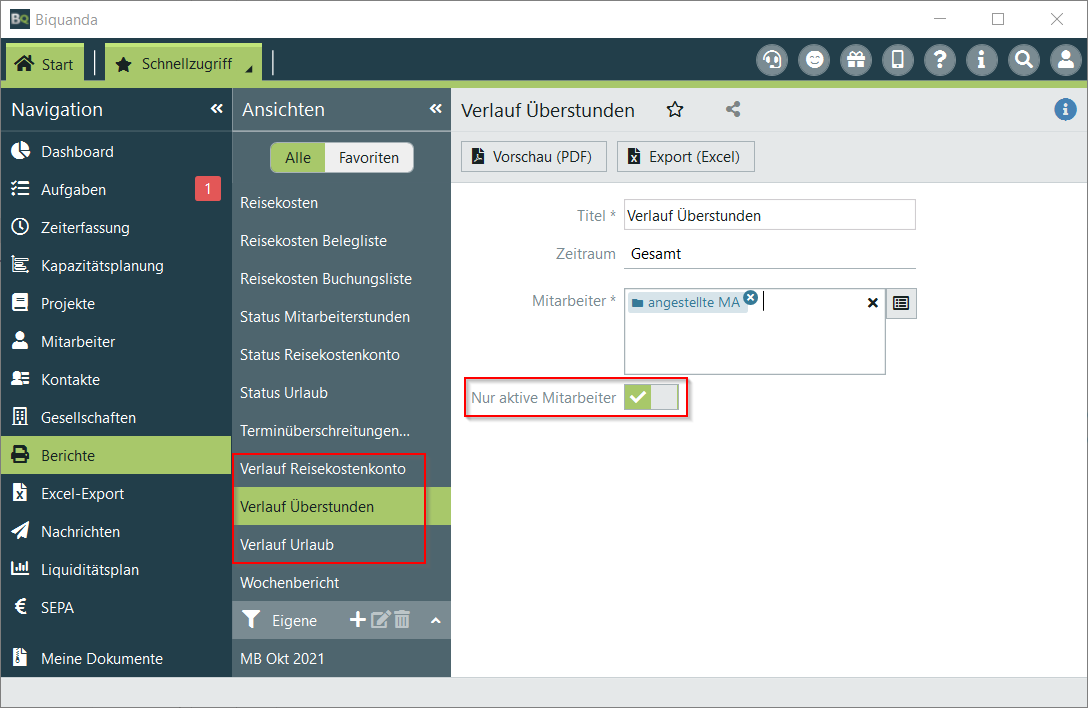Open Zeiterfassung in the navigation
Viewport: 1088px width, 708px height.
point(85,228)
